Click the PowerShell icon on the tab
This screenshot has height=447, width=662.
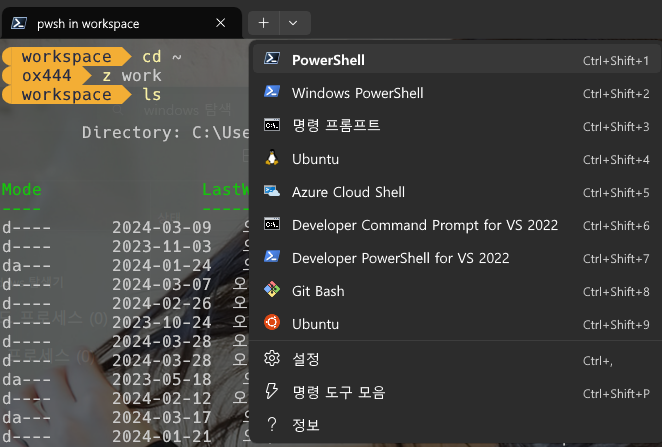click(19, 23)
